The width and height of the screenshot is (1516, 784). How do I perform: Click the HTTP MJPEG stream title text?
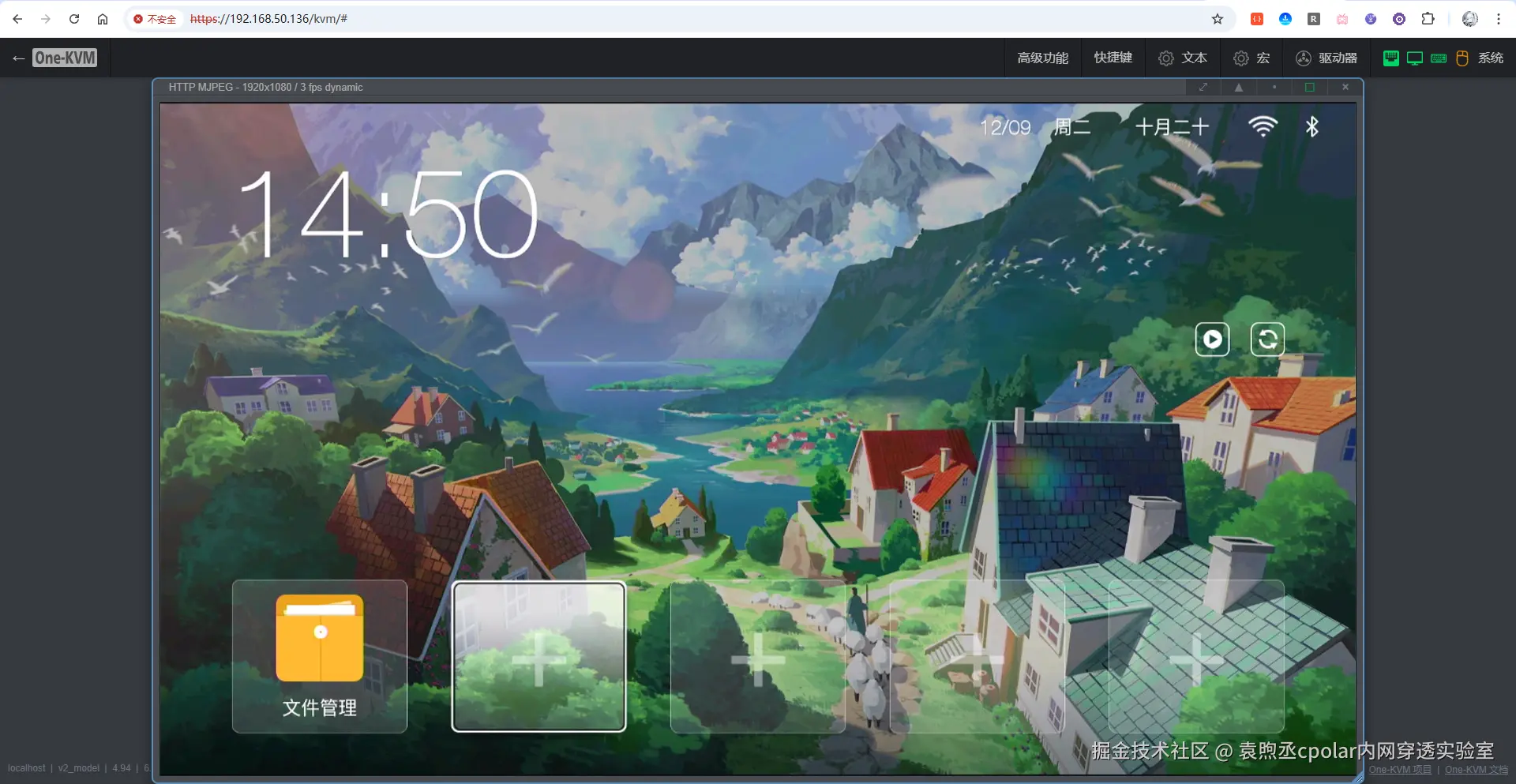[x=265, y=87]
